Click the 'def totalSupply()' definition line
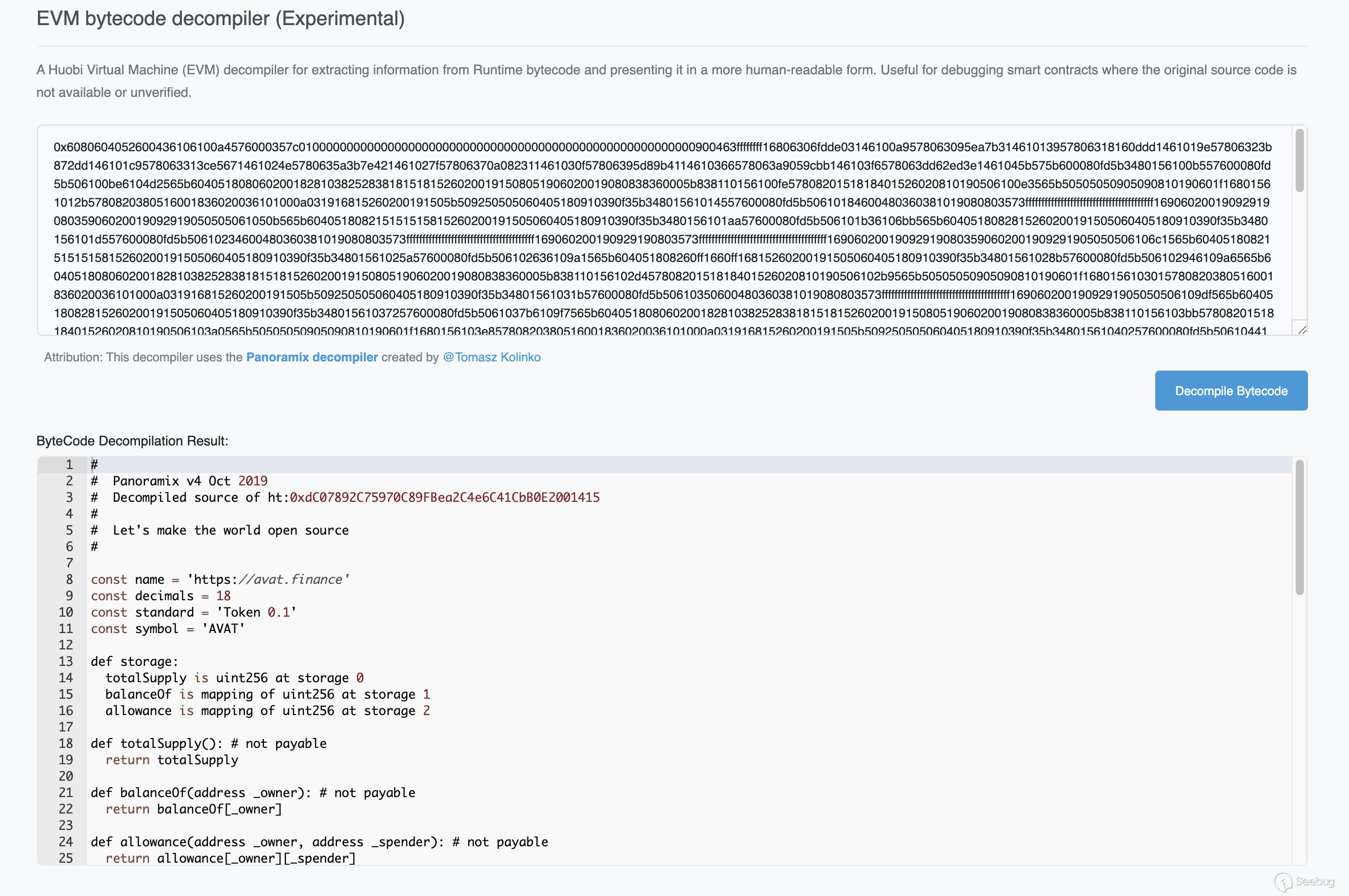 209,743
